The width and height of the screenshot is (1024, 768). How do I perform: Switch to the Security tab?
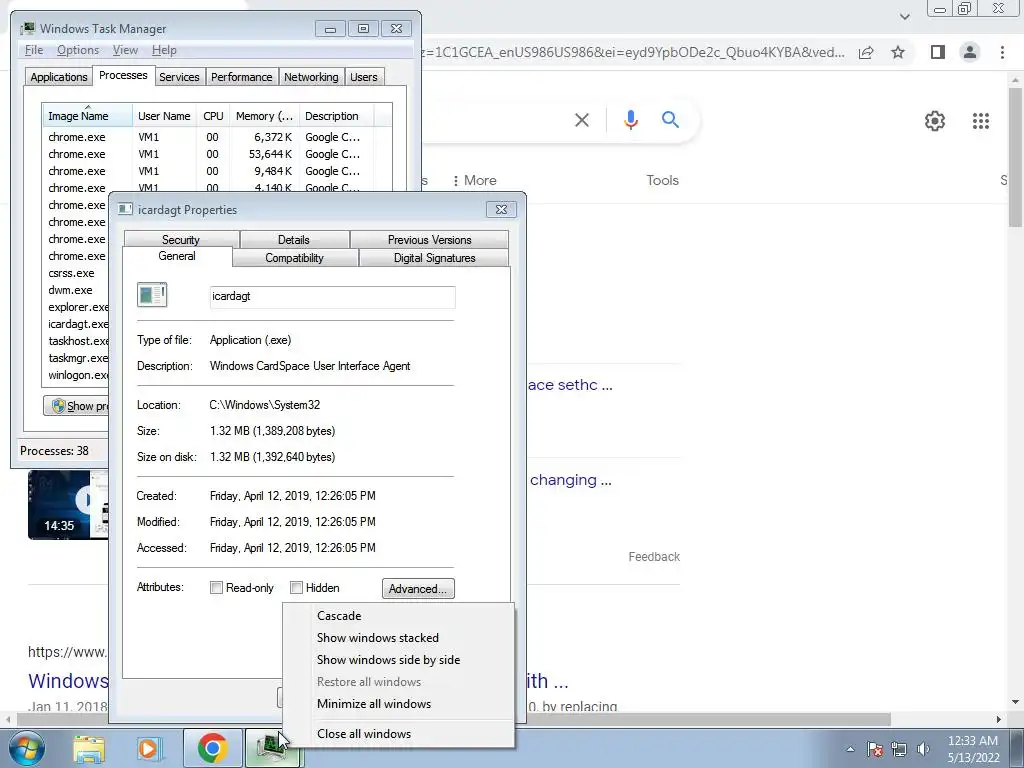coord(181,240)
